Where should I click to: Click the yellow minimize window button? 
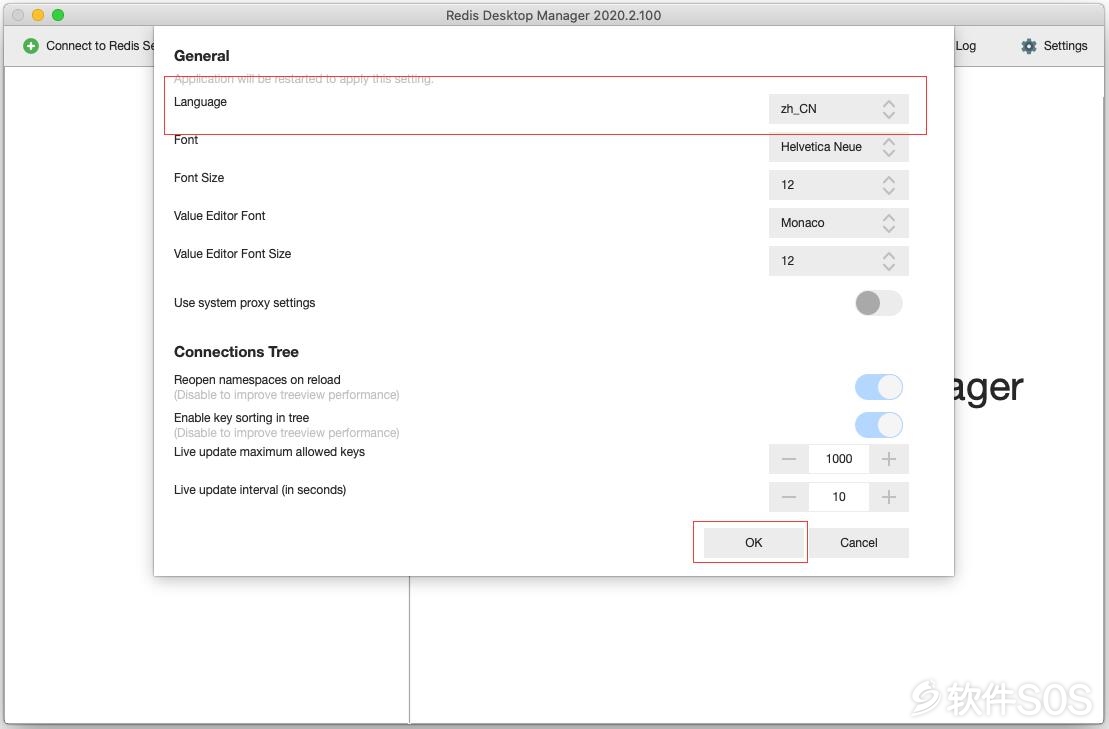tap(38, 15)
